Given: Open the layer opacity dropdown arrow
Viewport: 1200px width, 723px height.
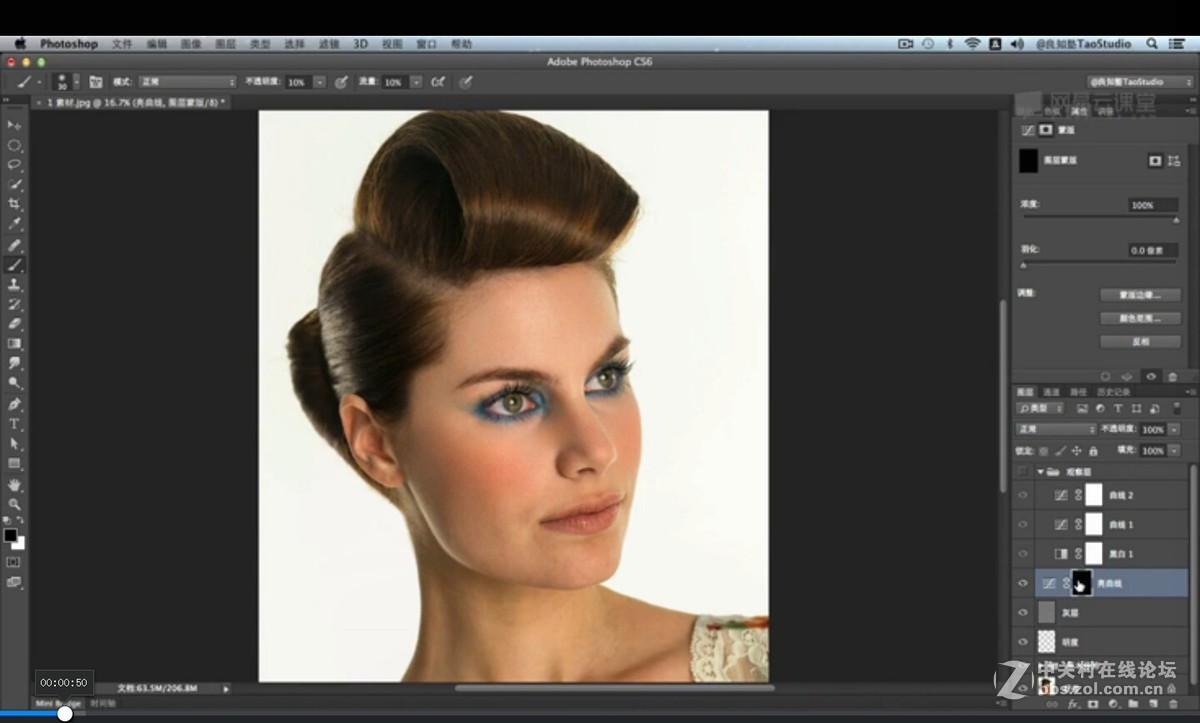Looking at the screenshot, I should point(1173,429).
